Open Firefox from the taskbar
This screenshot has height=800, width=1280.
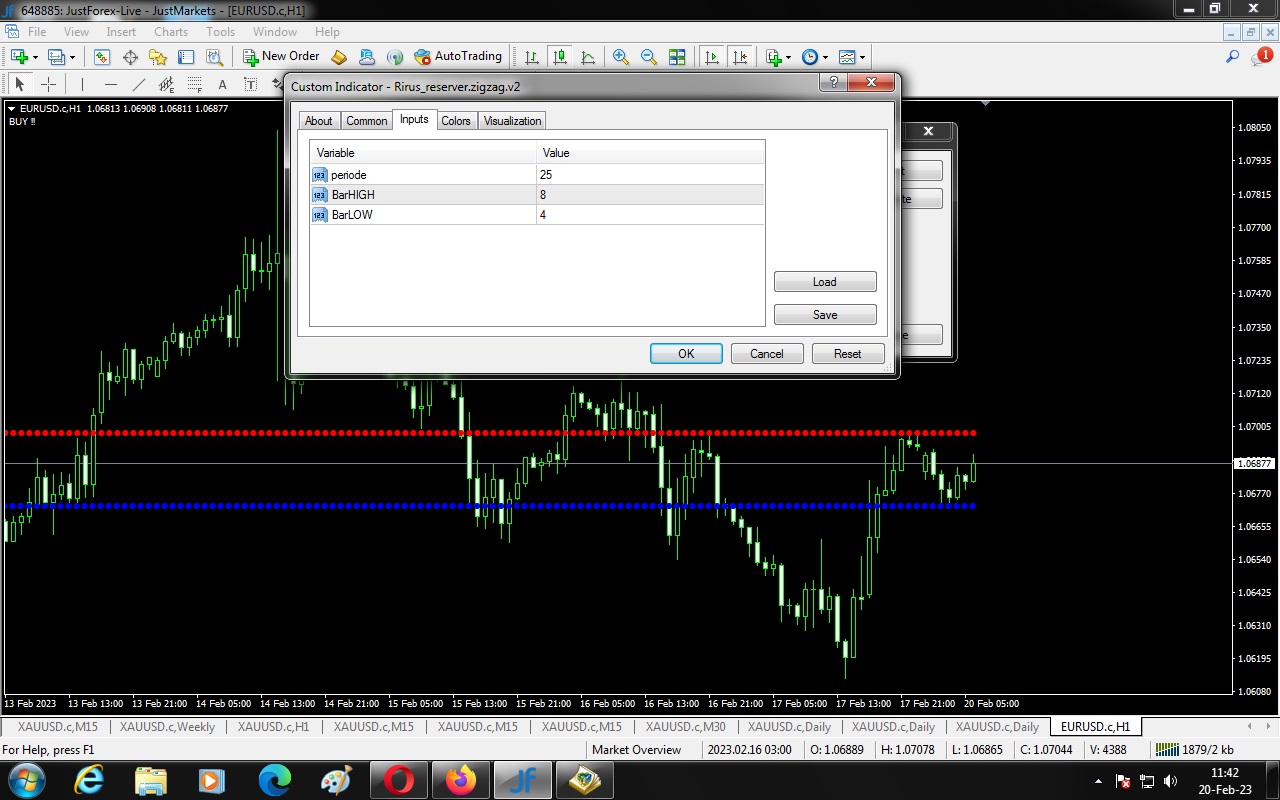pos(461,780)
